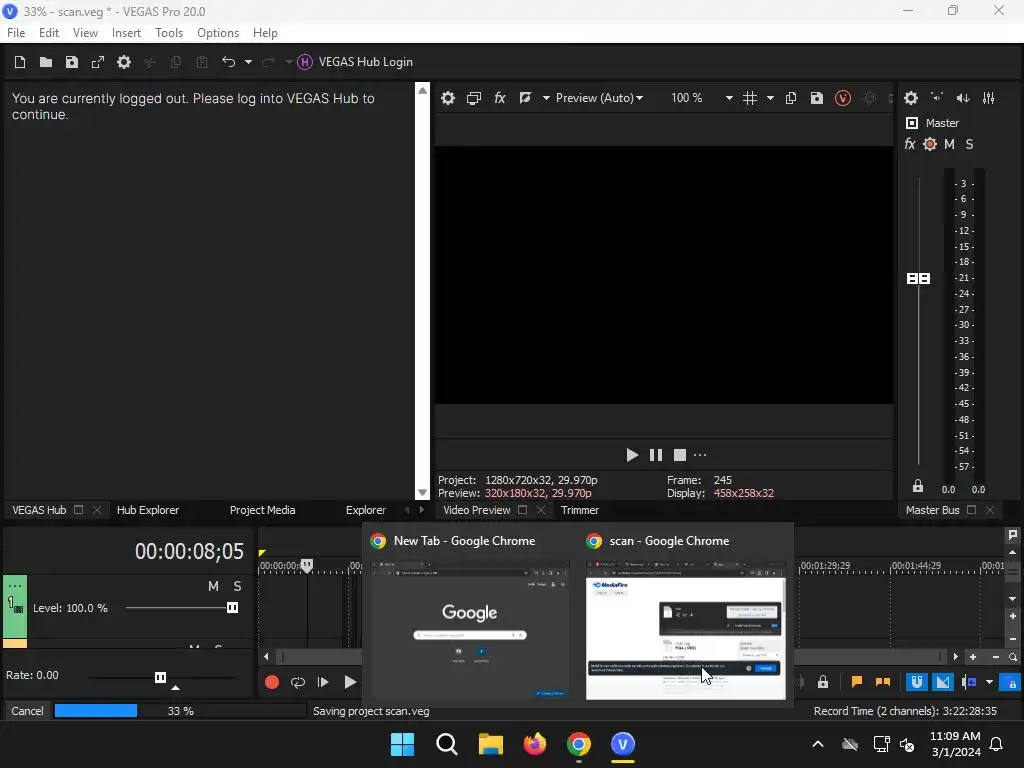Viewport: 1024px width, 768px height.
Task: Click the timeline zoom magnifier icon
Action: click(x=1013, y=657)
